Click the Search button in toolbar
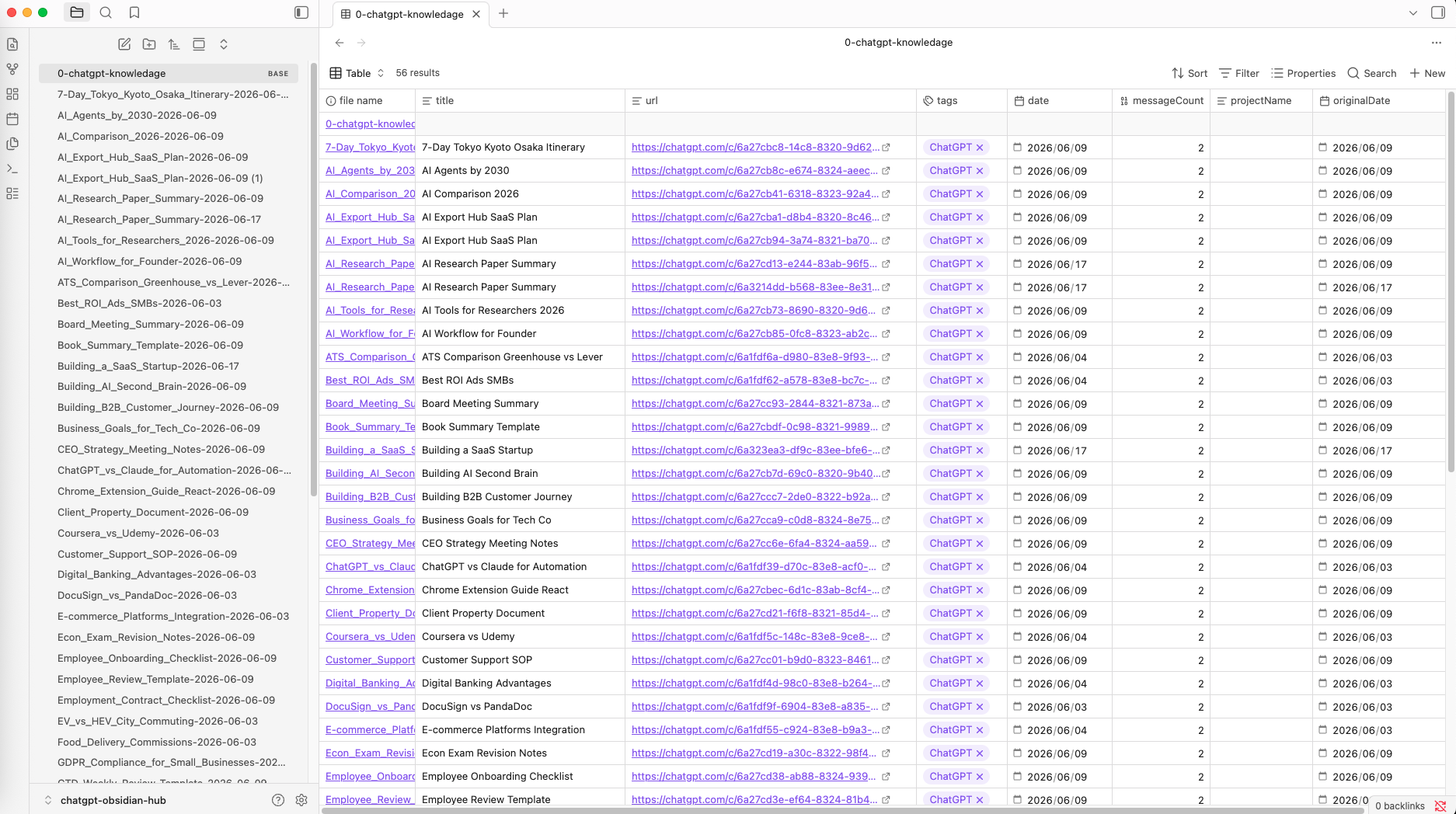 [1372, 73]
